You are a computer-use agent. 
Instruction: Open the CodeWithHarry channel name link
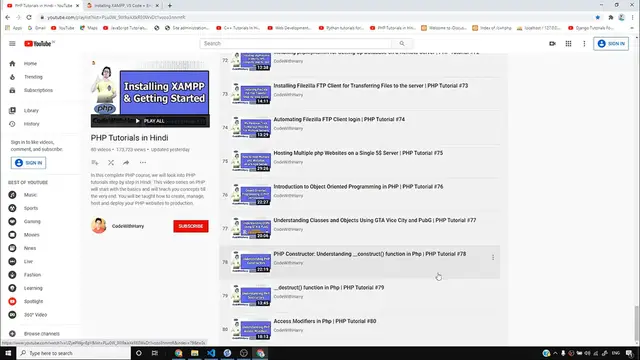point(128,226)
